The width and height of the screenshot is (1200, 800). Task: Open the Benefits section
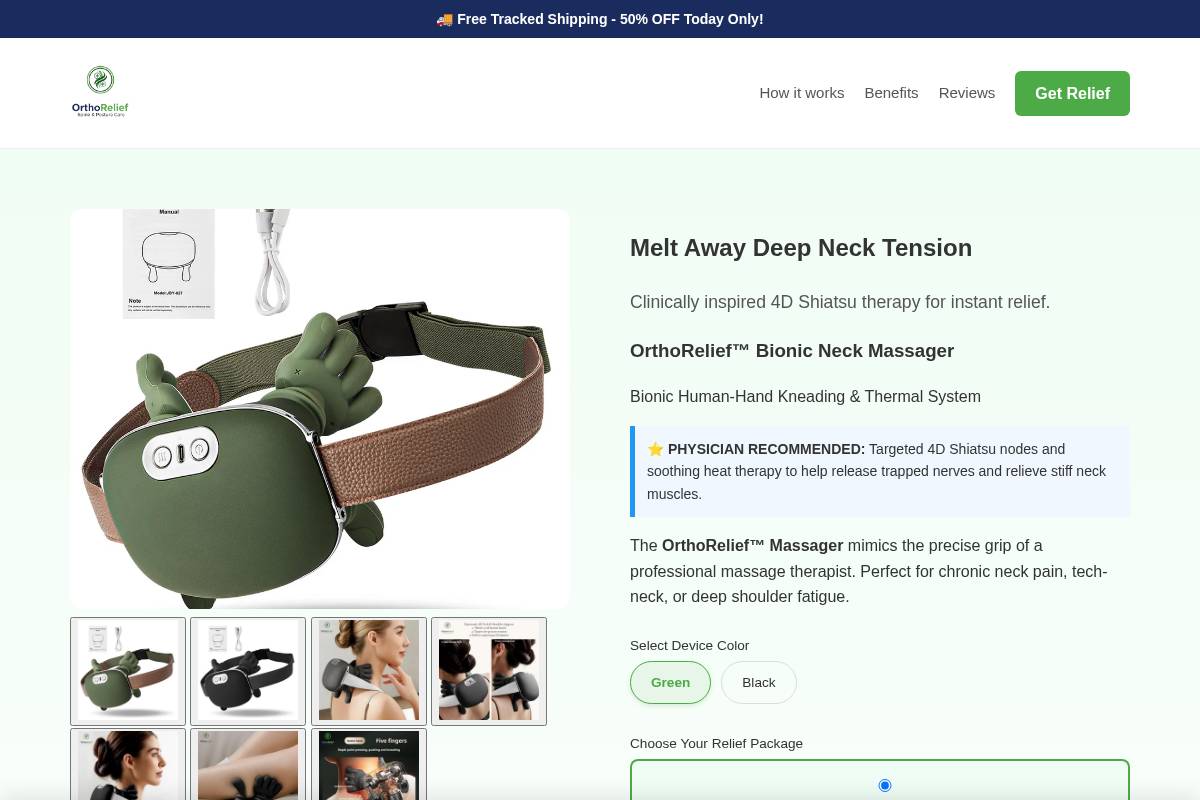click(x=891, y=92)
